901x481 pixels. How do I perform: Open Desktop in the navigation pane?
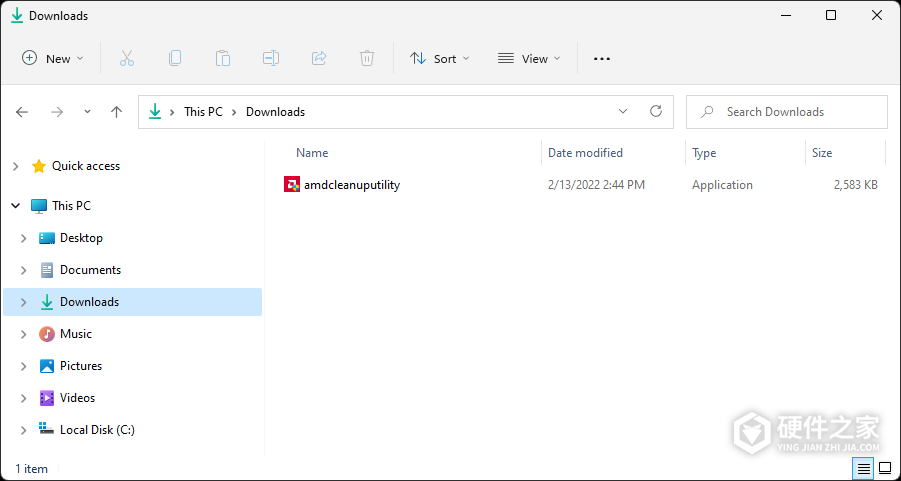81,238
